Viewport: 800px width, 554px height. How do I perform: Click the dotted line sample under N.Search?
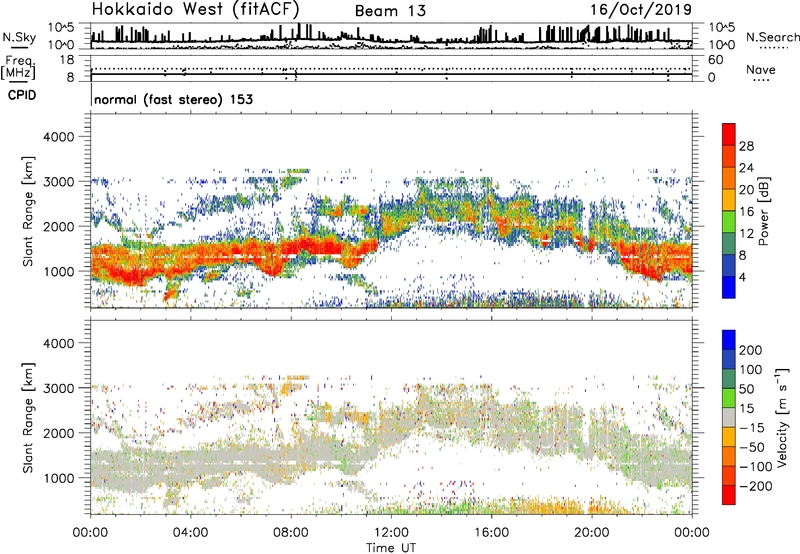[x=774, y=48]
